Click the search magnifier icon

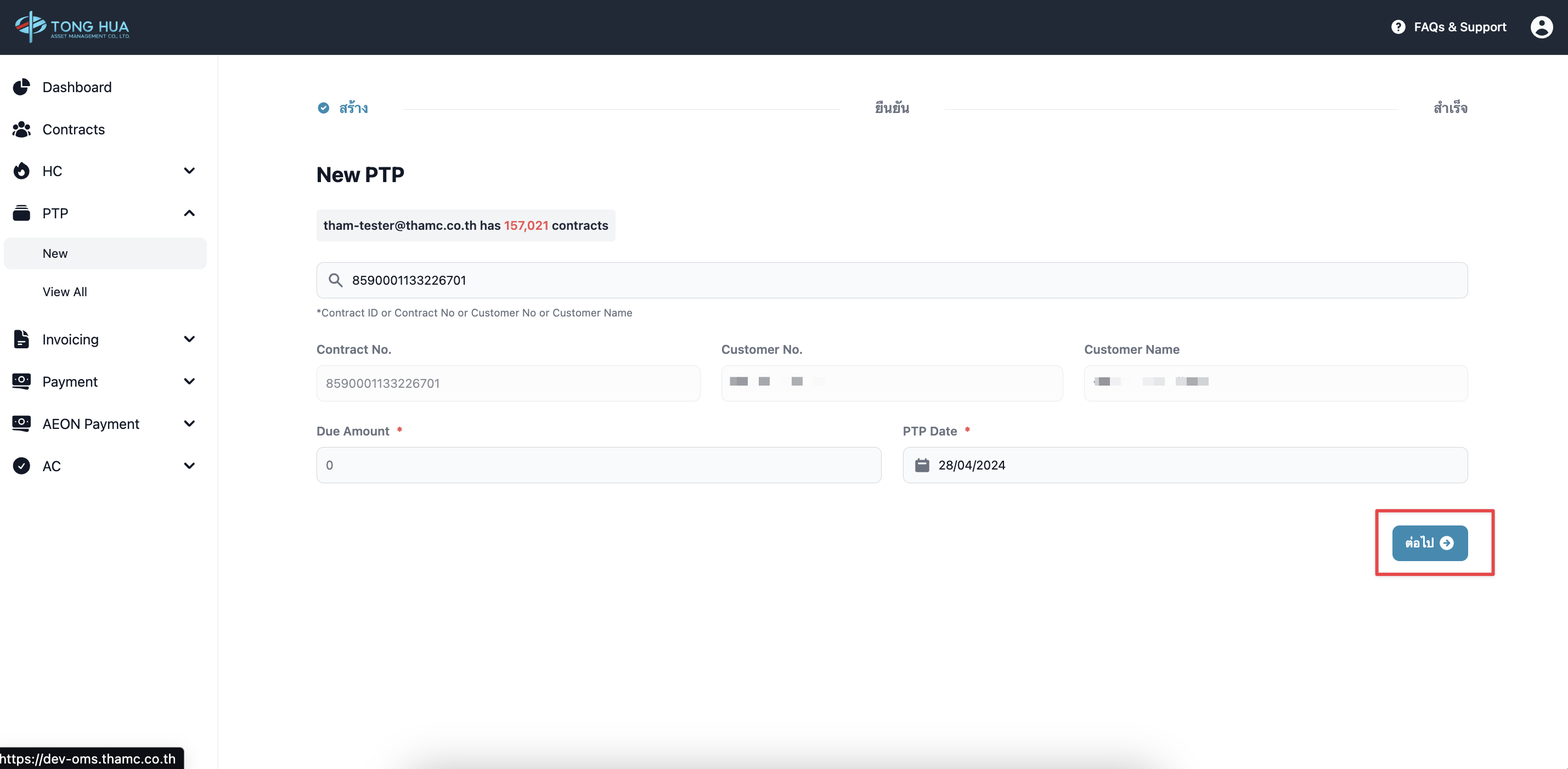tap(335, 280)
